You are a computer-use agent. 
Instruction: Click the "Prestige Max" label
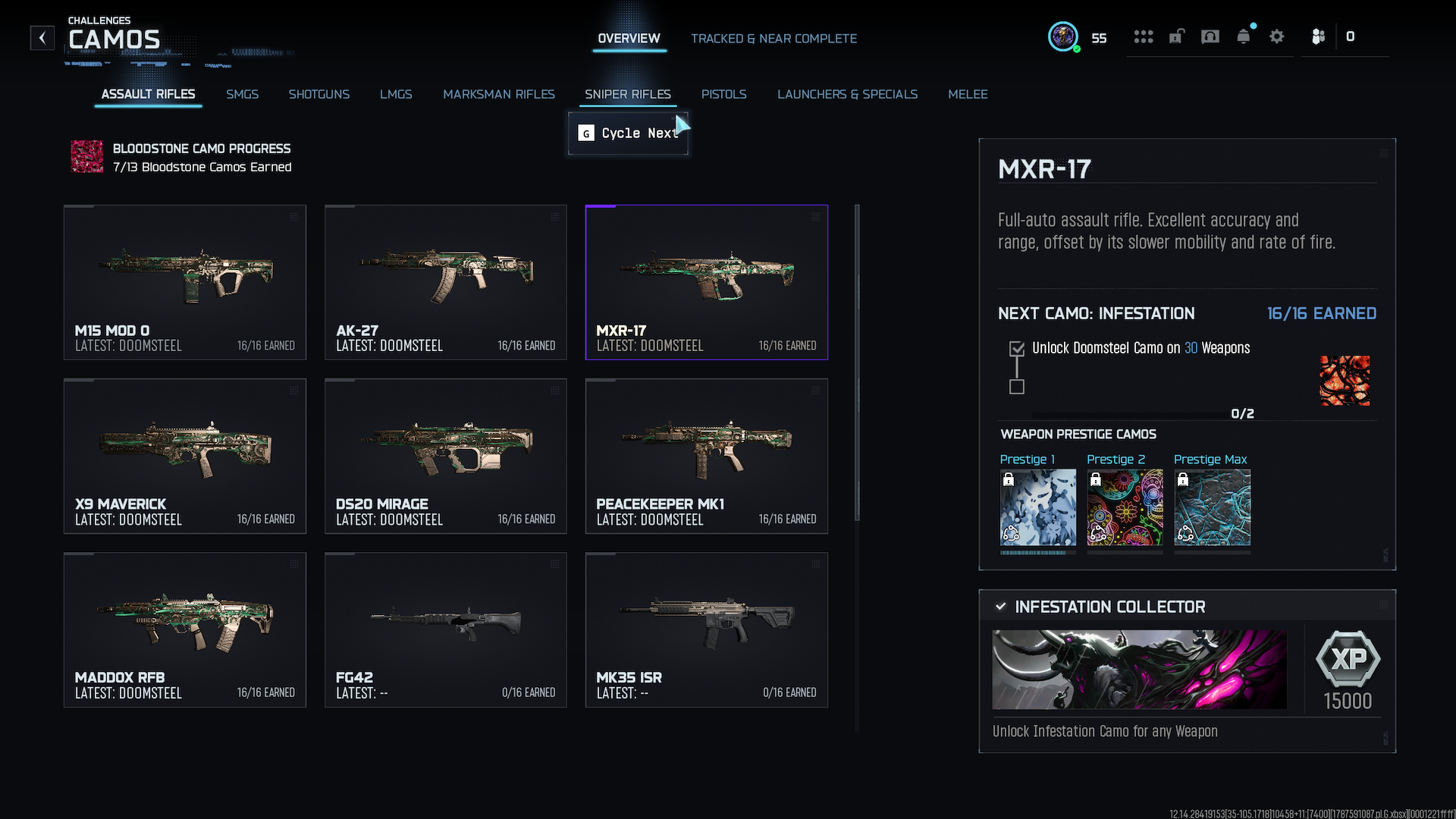[1210, 460]
